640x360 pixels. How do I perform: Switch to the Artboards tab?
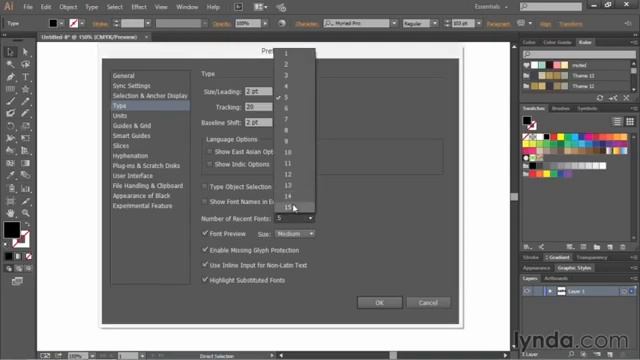click(556, 278)
